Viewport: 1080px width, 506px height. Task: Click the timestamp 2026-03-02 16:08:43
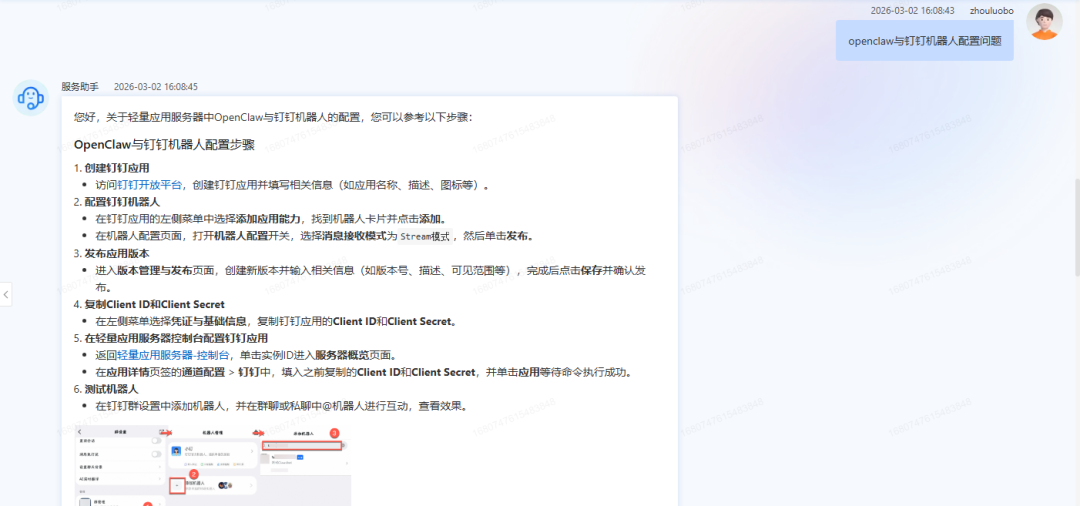912,10
